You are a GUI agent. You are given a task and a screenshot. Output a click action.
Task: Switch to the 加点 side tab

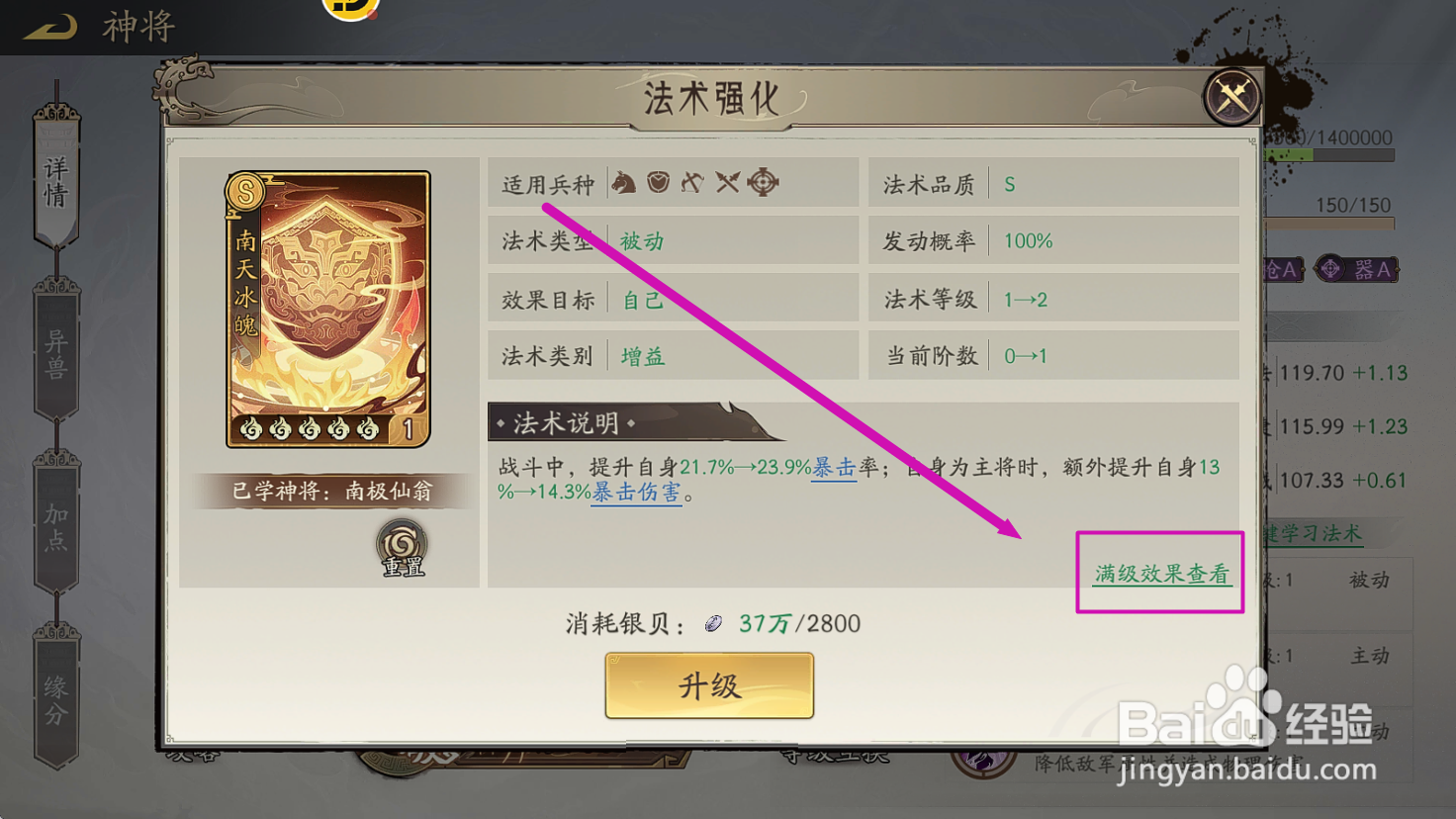point(56,526)
